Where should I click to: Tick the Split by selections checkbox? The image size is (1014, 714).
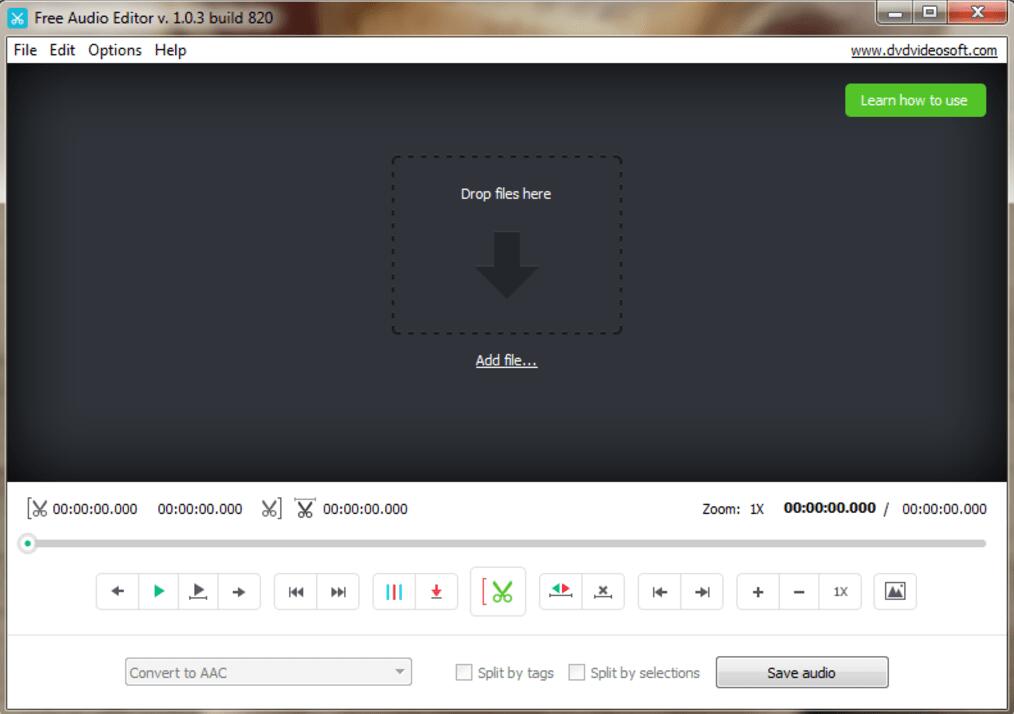577,673
